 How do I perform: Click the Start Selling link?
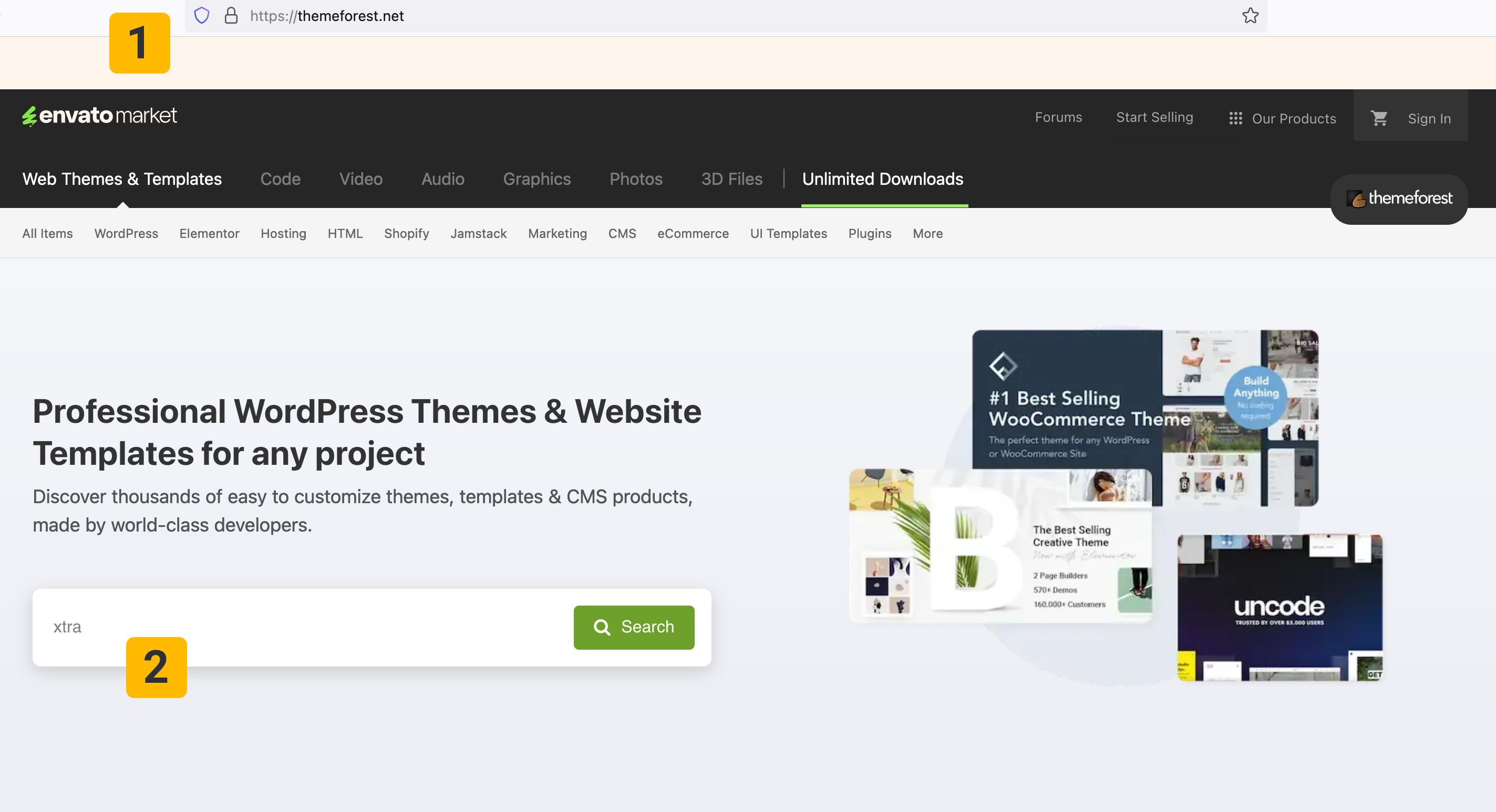(1154, 117)
